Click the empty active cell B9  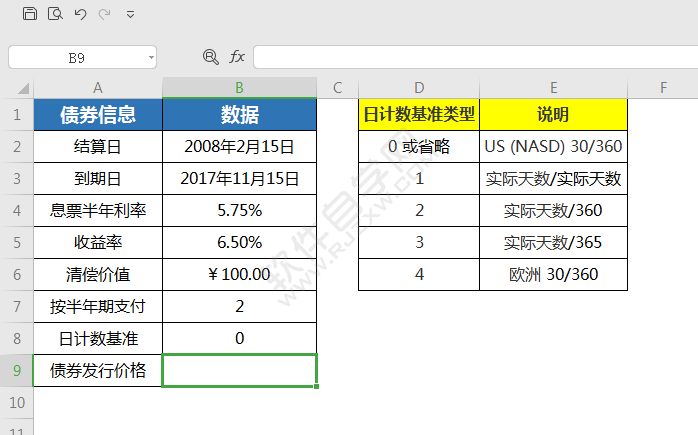239,370
